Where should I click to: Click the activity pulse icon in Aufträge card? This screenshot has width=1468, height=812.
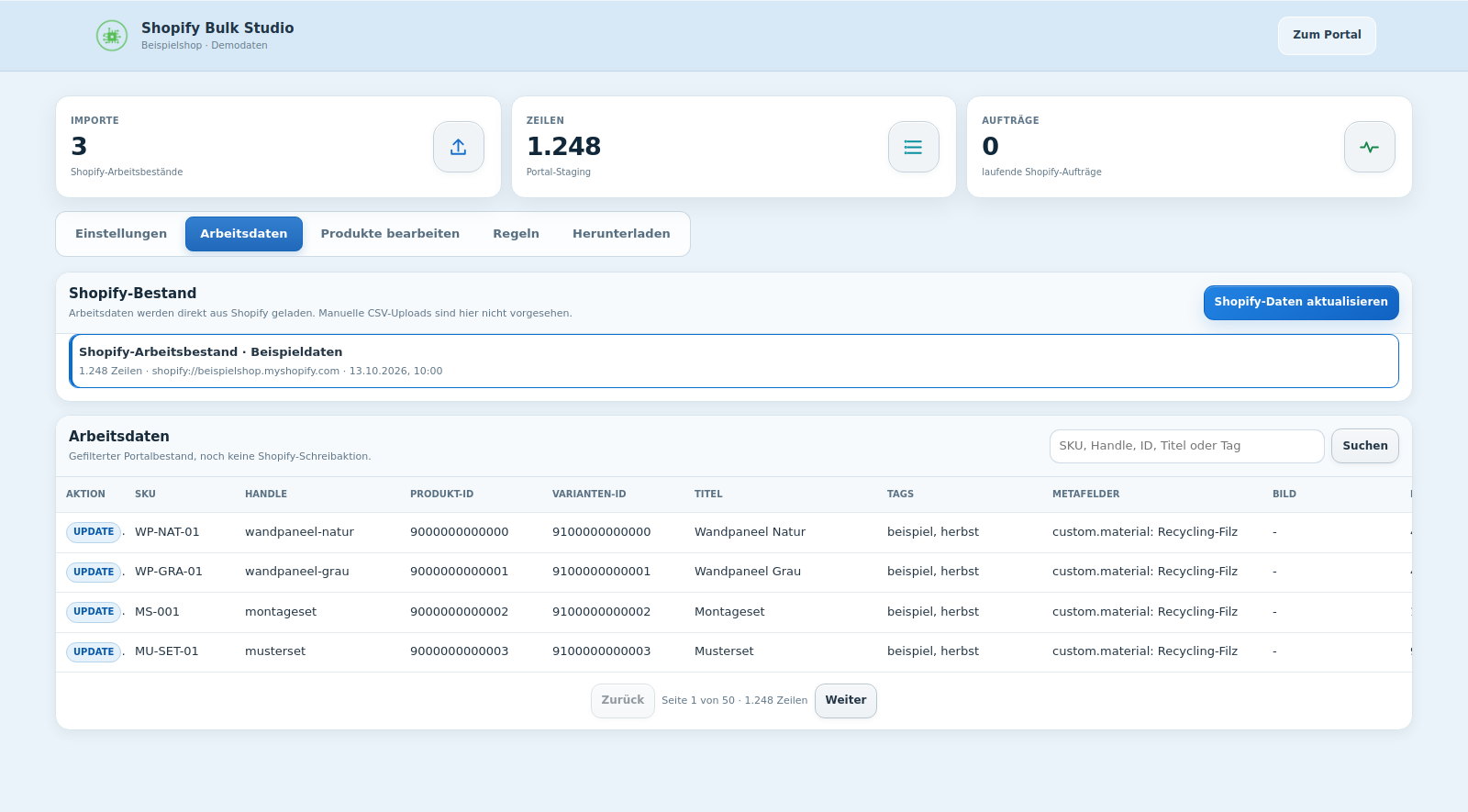[1370, 147]
